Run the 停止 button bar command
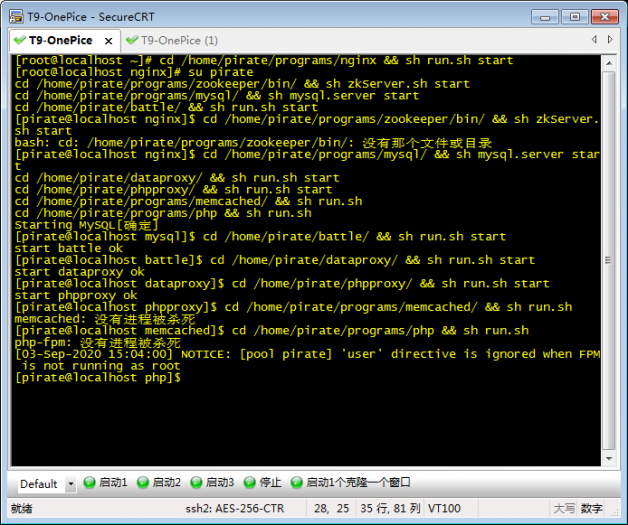This screenshot has height=525, width=628. point(262,483)
